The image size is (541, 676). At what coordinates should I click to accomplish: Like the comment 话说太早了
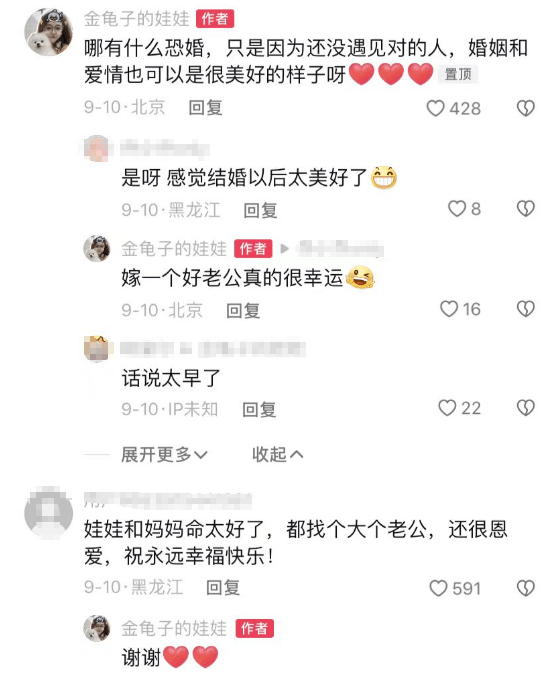[x=447, y=408]
